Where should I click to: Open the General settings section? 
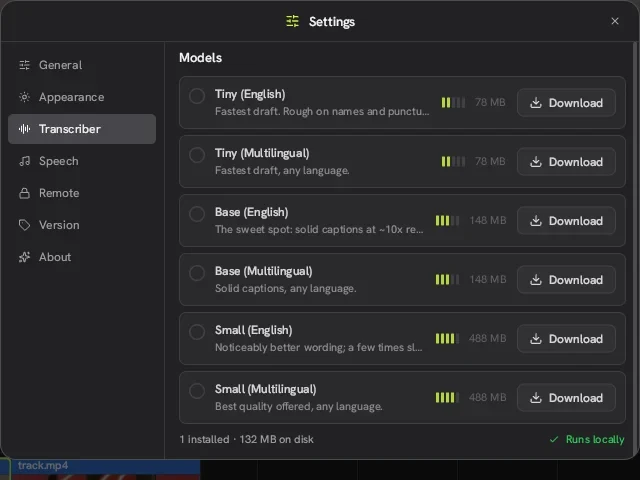point(82,65)
